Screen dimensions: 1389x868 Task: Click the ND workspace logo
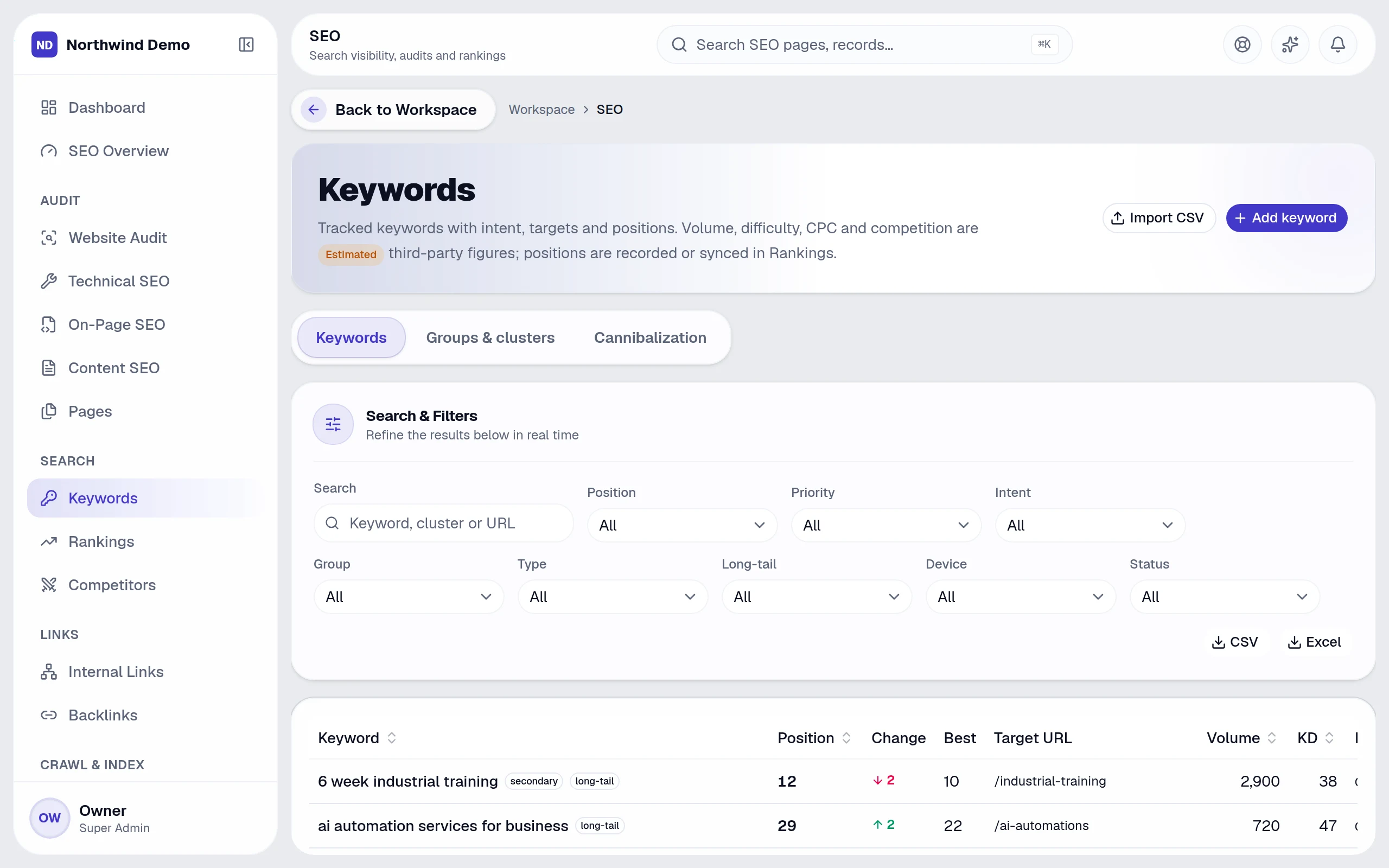[44, 45]
